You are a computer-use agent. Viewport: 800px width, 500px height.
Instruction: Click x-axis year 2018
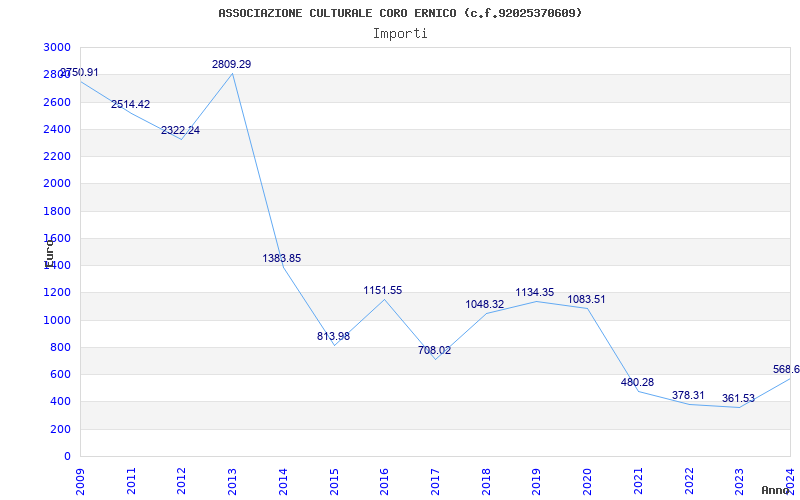click(486, 481)
